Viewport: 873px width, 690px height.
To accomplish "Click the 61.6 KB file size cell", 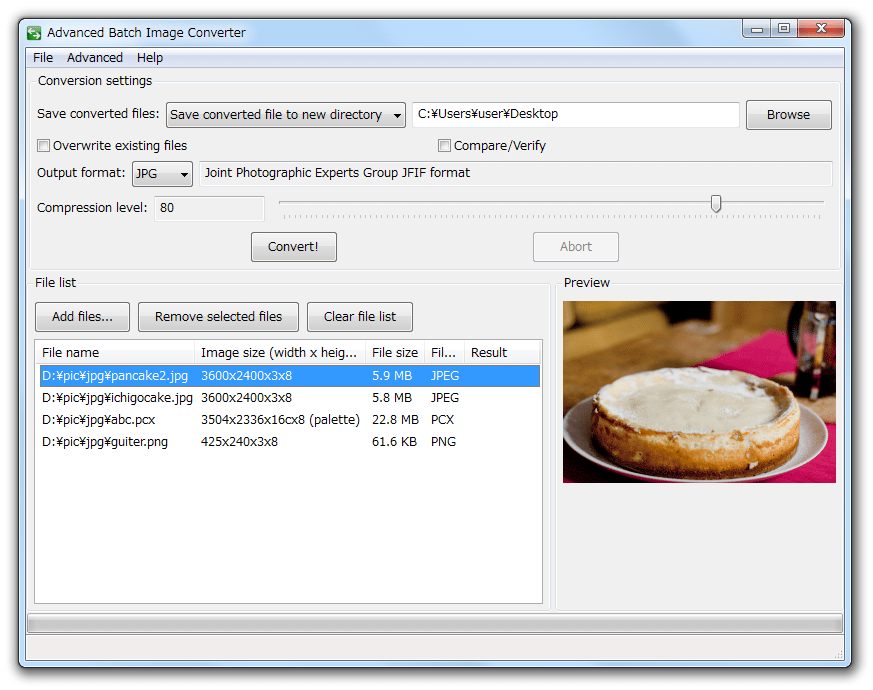I will 394,442.
